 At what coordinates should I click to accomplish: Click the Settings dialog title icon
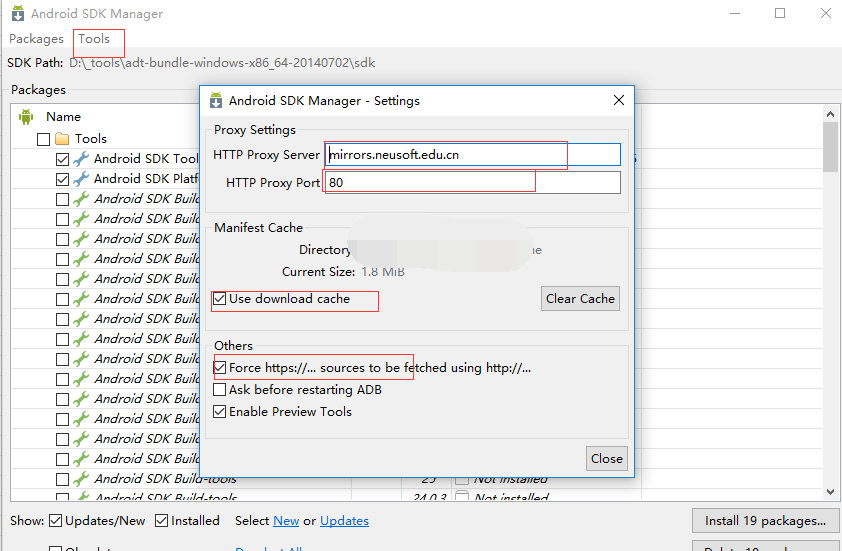click(216, 100)
